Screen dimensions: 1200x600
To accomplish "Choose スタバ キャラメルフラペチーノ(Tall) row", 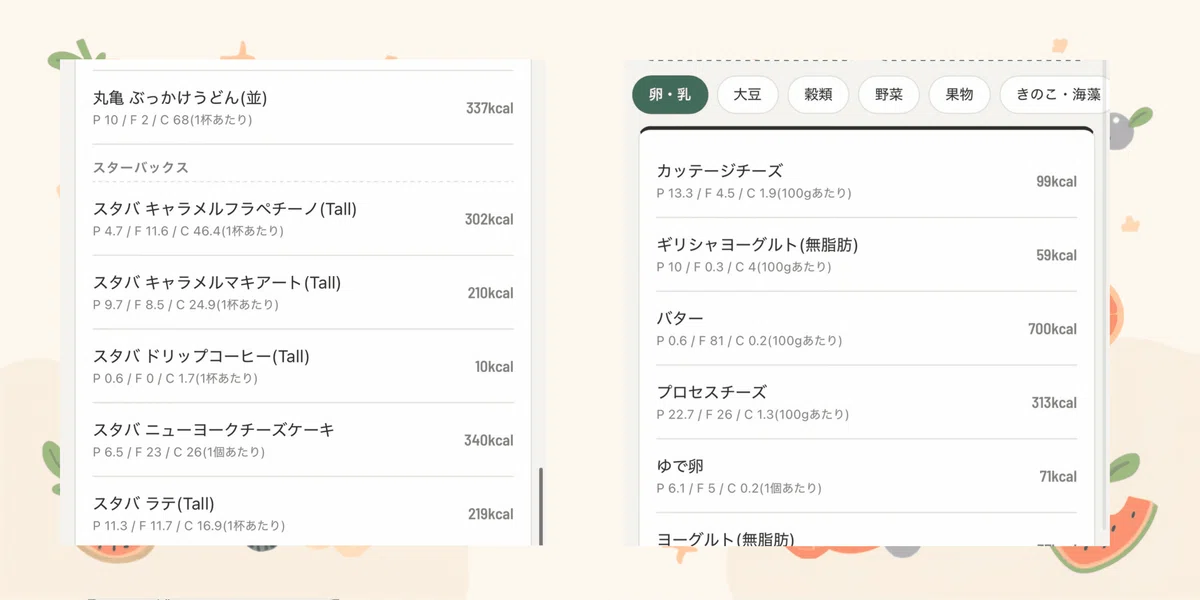I will pyautogui.click(x=303, y=219).
